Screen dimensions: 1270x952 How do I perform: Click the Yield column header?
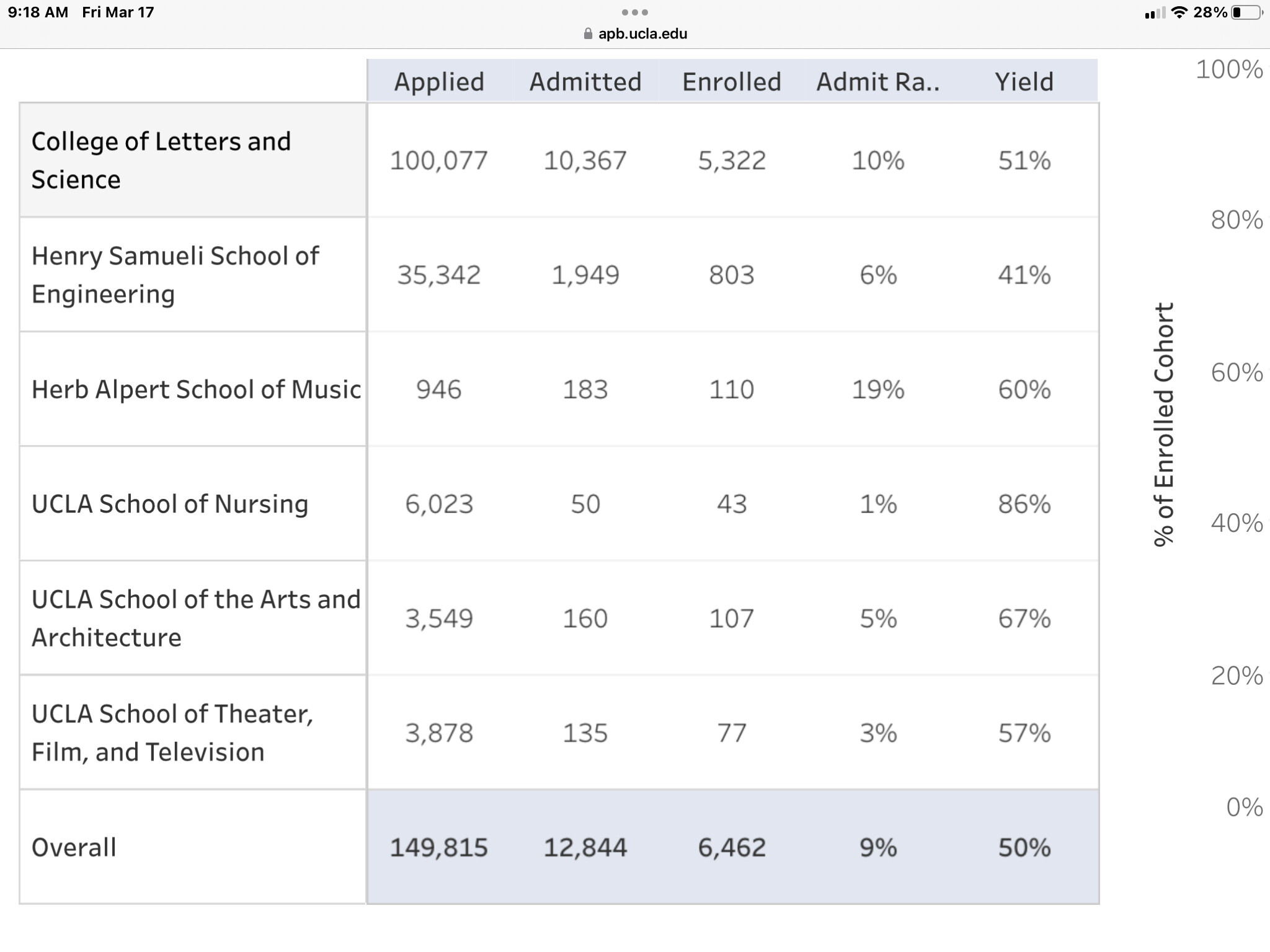click(1024, 82)
